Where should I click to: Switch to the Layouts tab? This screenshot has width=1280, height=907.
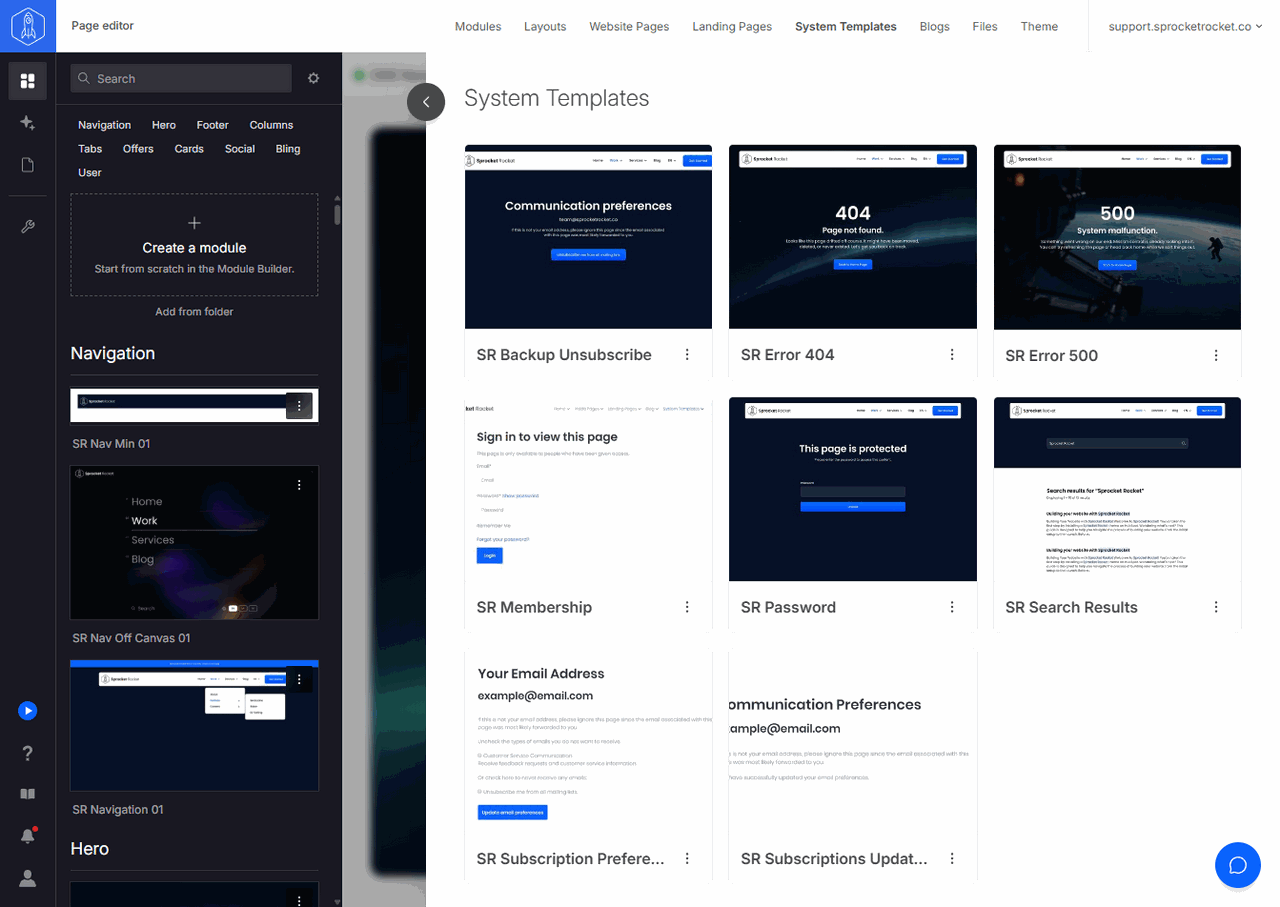545,27
